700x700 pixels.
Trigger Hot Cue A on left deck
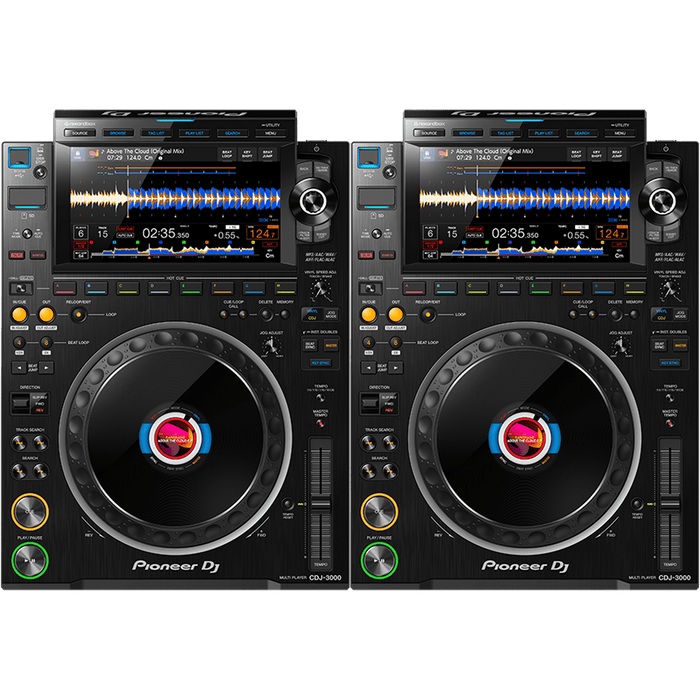(65, 288)
